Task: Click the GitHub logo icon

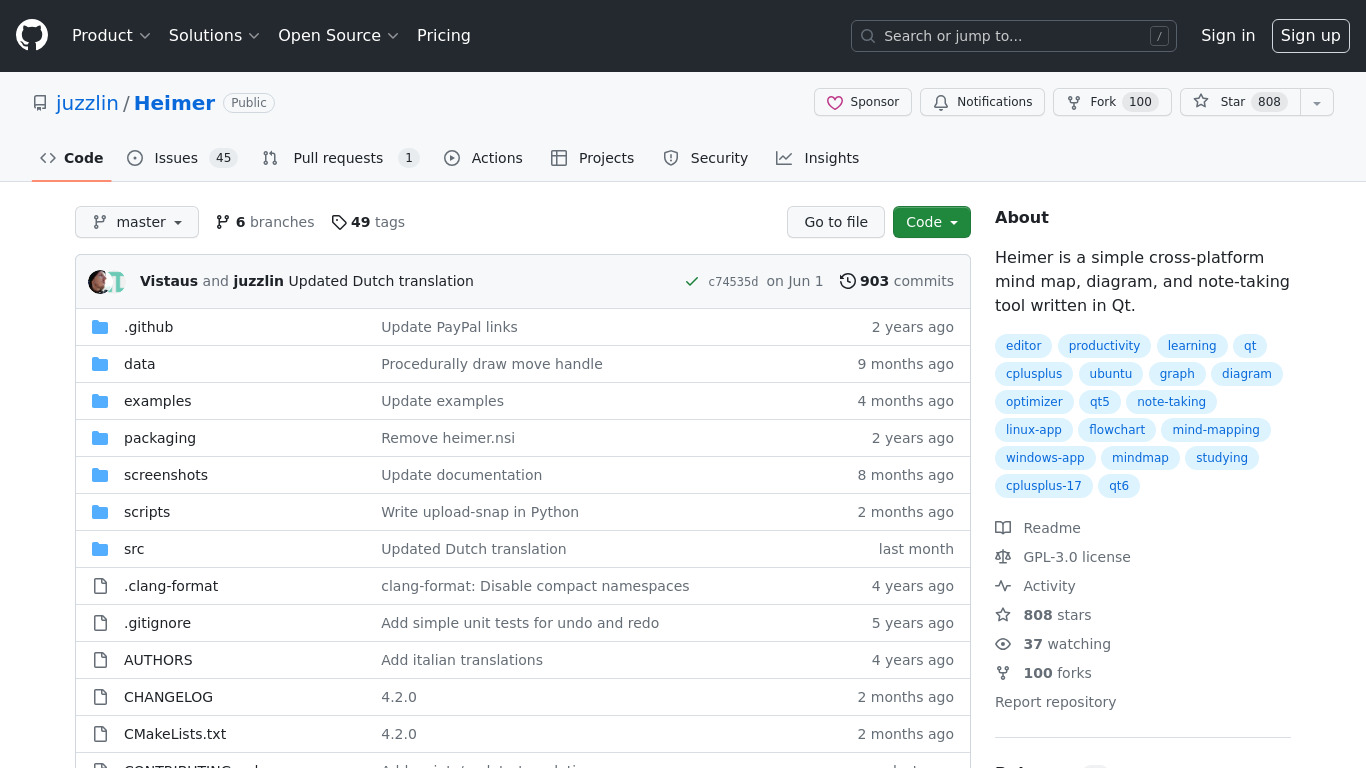Action: point(32,36)
